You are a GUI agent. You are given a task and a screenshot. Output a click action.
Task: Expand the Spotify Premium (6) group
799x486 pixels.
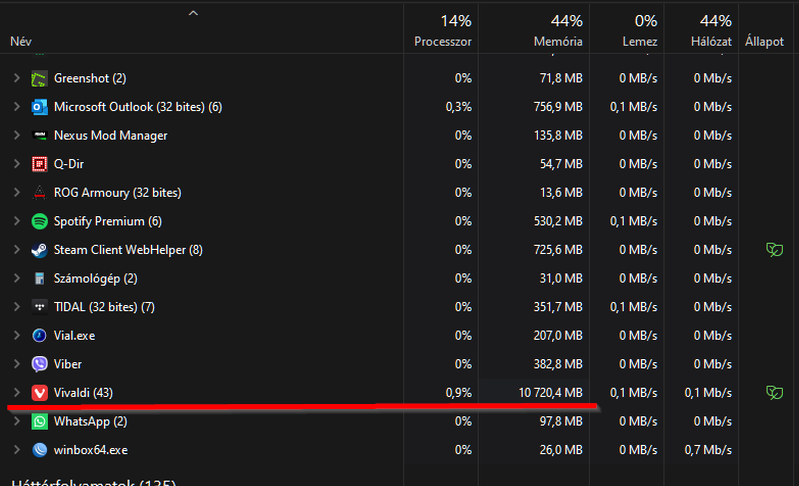tap(17, 221)
